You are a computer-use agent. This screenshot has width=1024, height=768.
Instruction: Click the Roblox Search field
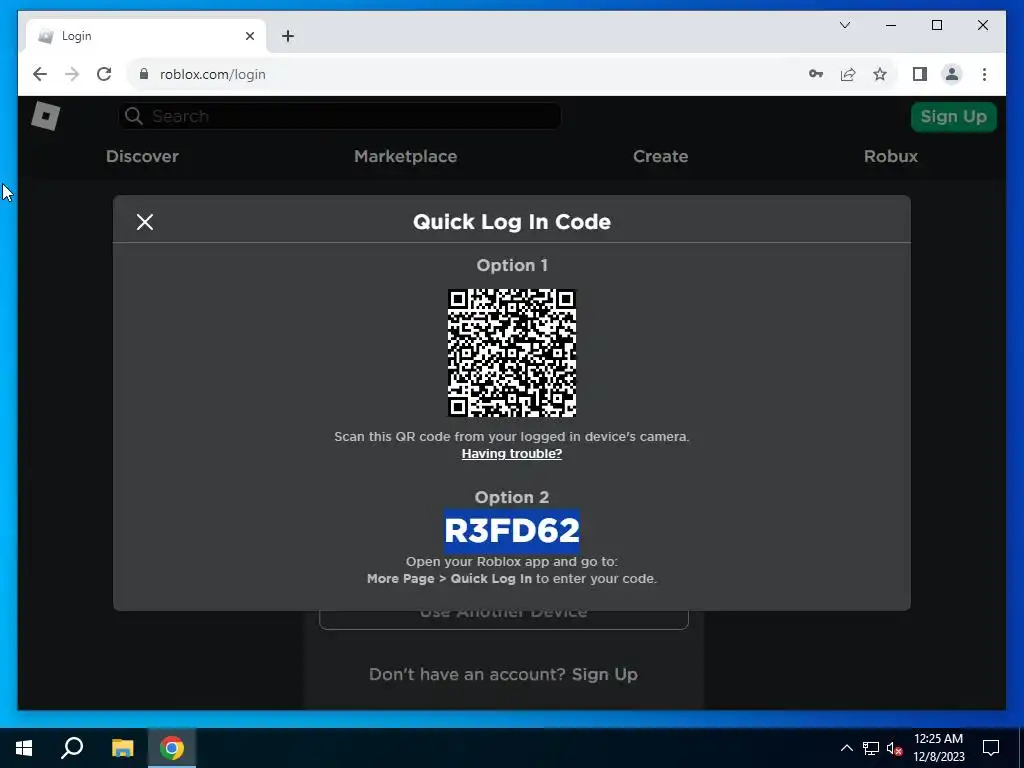click(x=340, y=116)
